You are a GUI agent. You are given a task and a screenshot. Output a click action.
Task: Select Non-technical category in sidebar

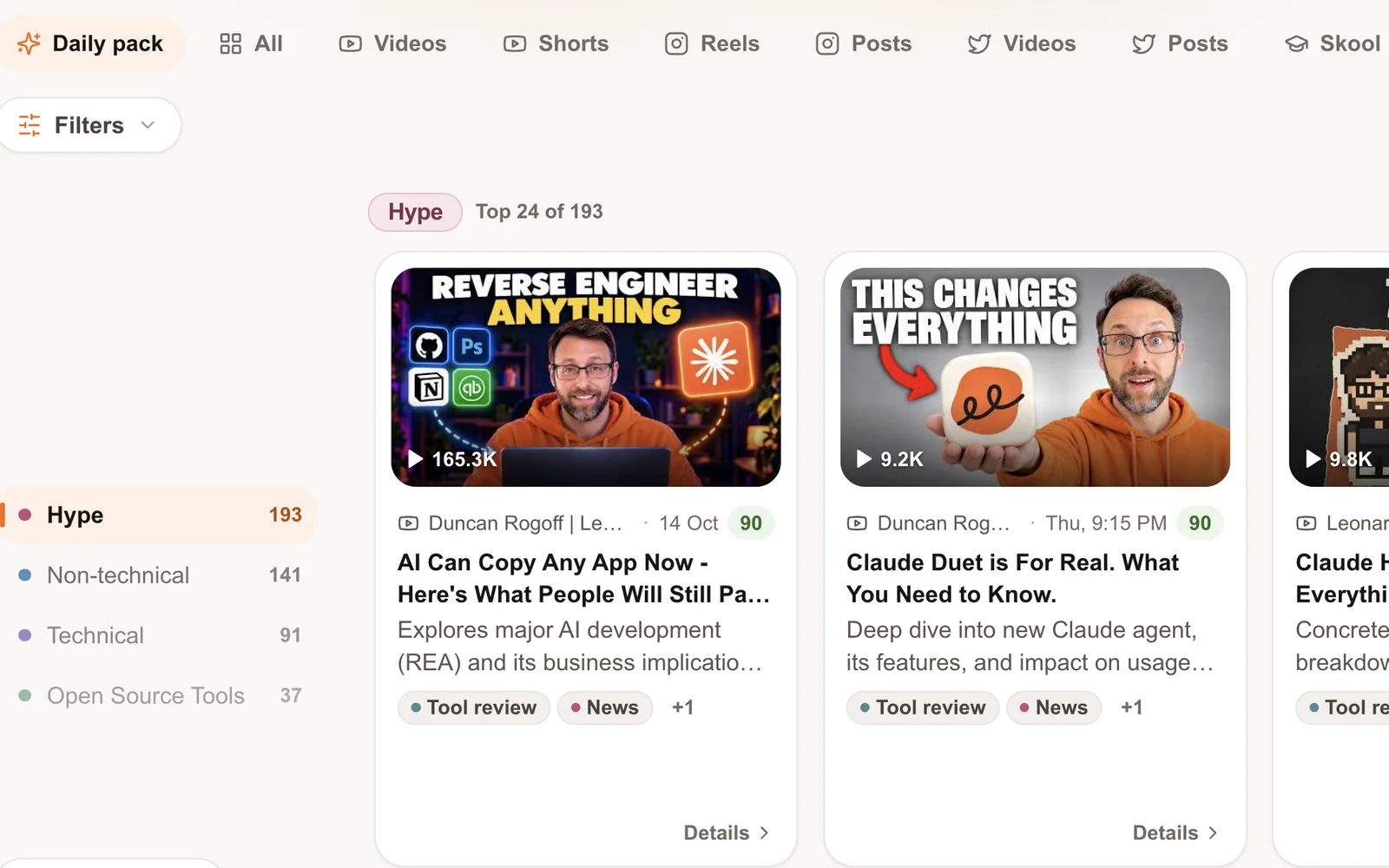click(x=159, y=575)
